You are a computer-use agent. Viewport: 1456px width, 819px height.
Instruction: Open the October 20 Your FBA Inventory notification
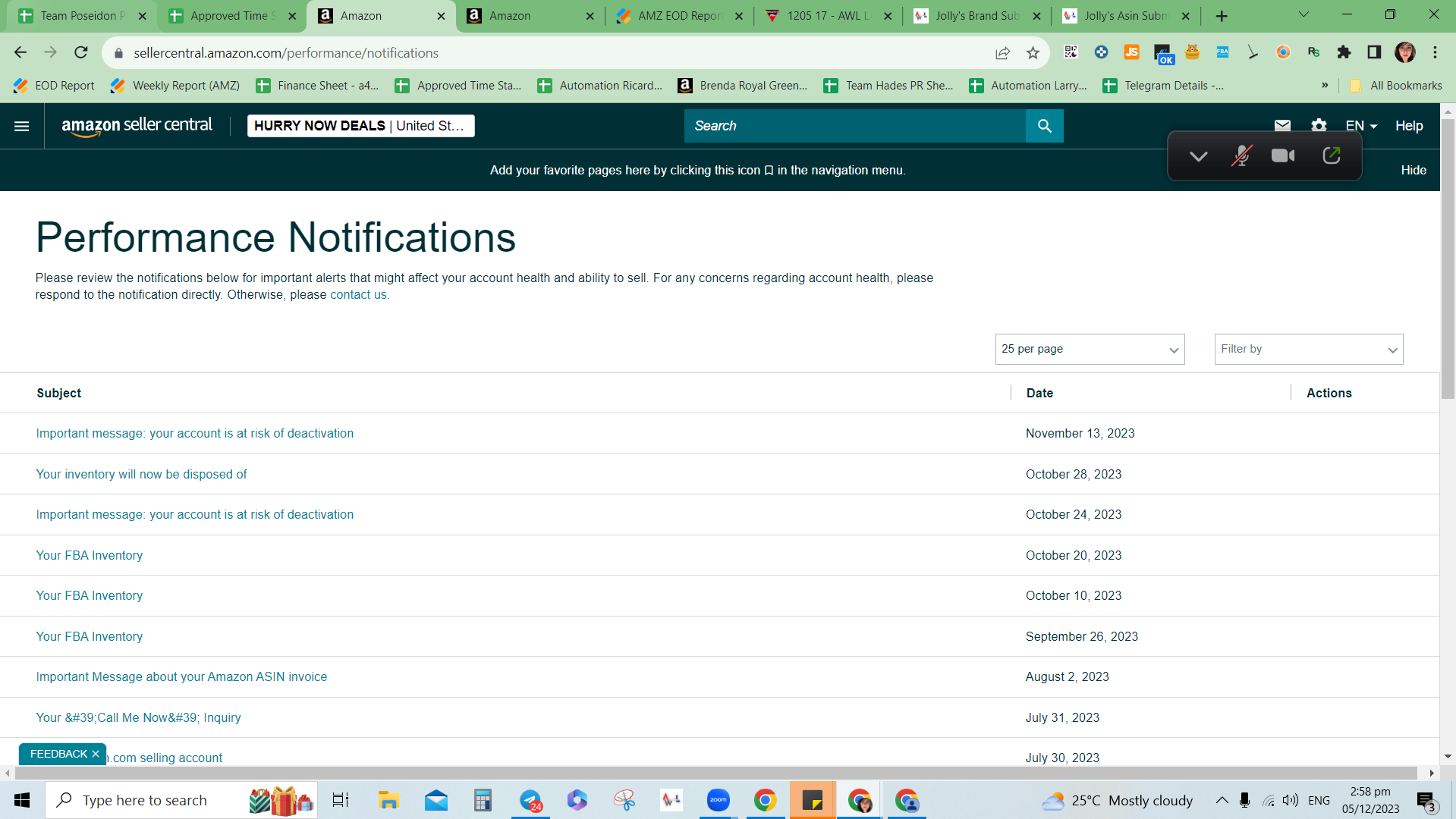coord(90,555)
